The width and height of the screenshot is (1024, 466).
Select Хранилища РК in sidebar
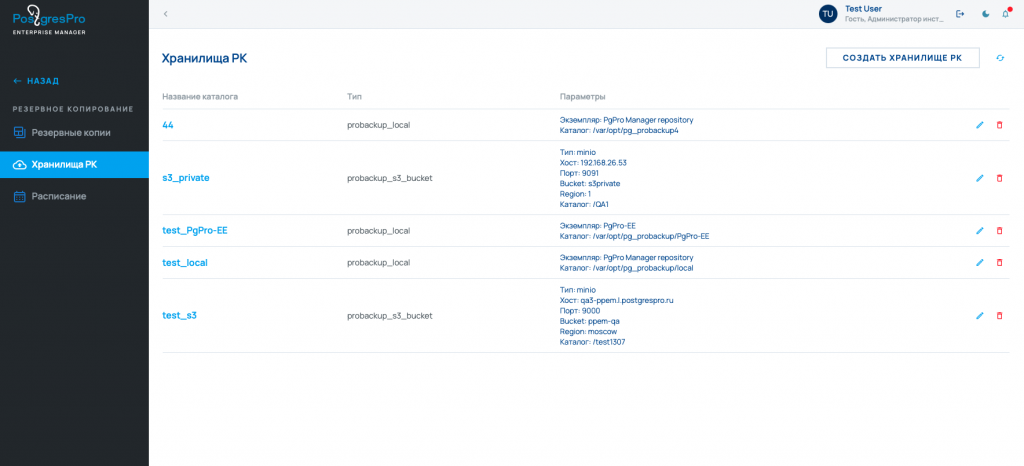tap(64, 164)
